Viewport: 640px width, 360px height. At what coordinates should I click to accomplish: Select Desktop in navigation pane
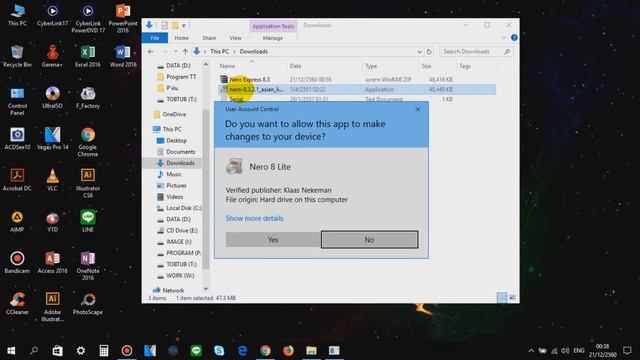point(176,140)
